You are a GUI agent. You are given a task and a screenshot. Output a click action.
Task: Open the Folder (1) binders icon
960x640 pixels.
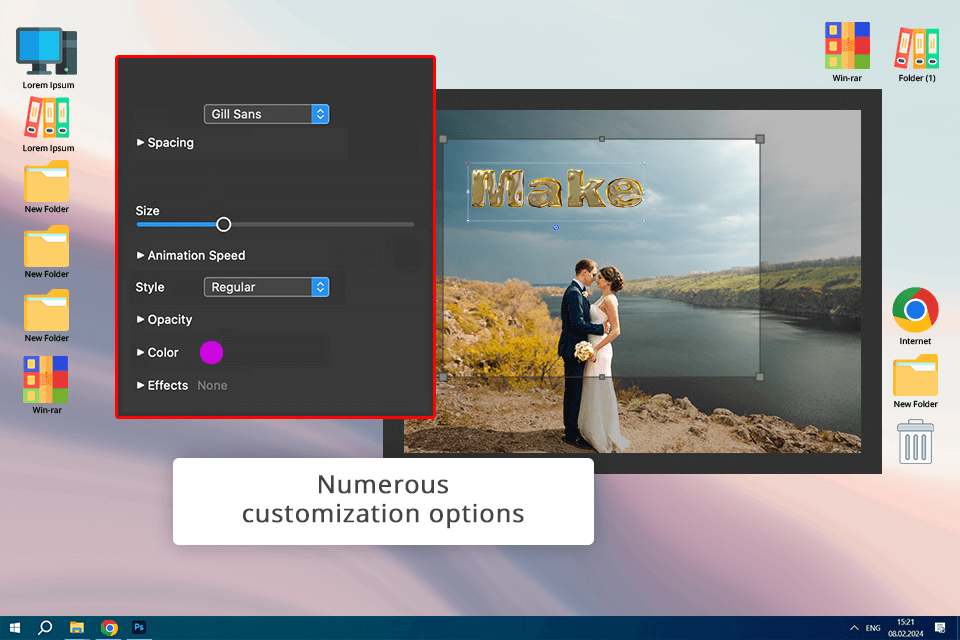pyautogui.click(x=917, y=54)
